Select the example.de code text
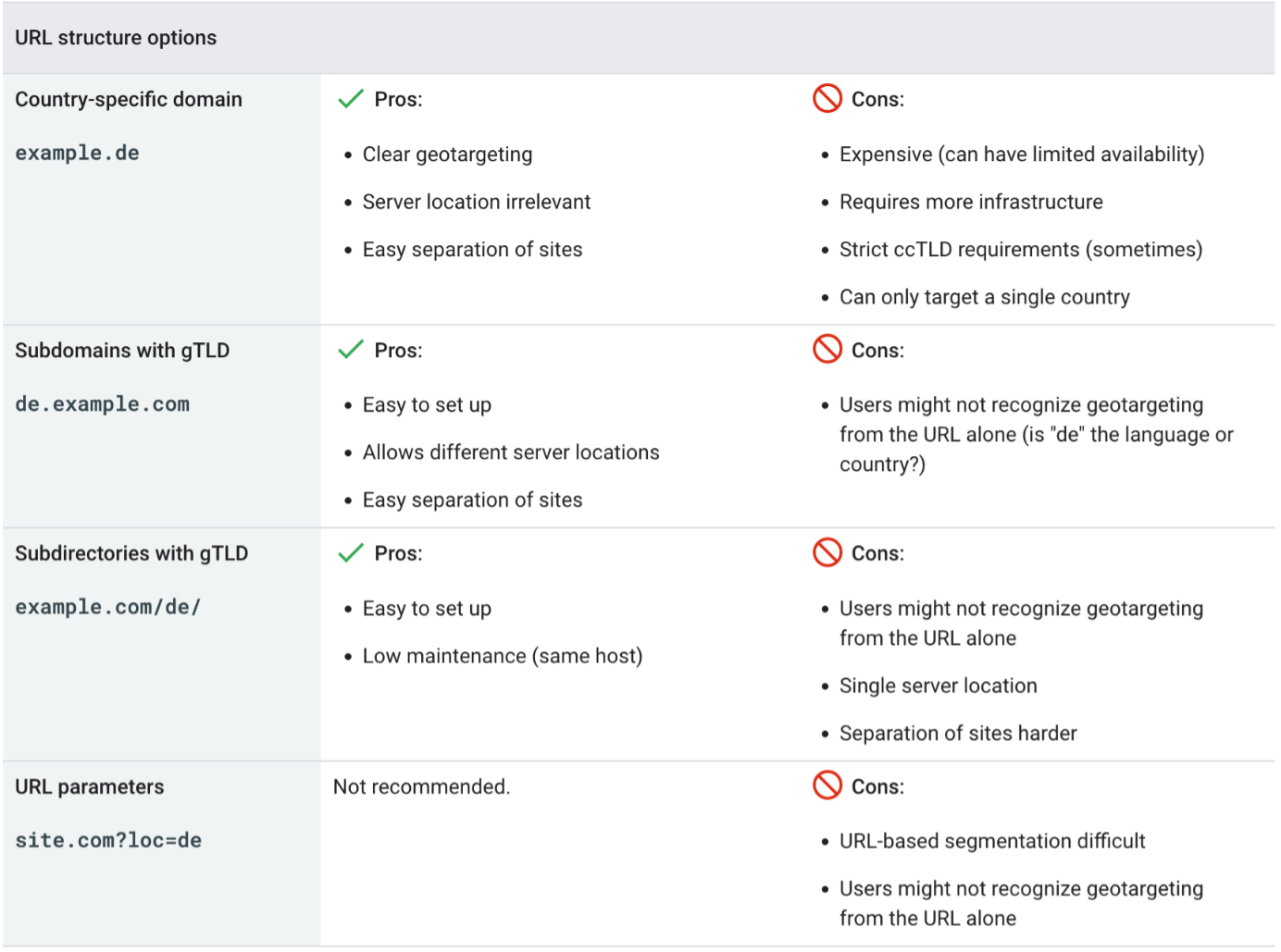1281x952 pixels. [x=77, y=154]
